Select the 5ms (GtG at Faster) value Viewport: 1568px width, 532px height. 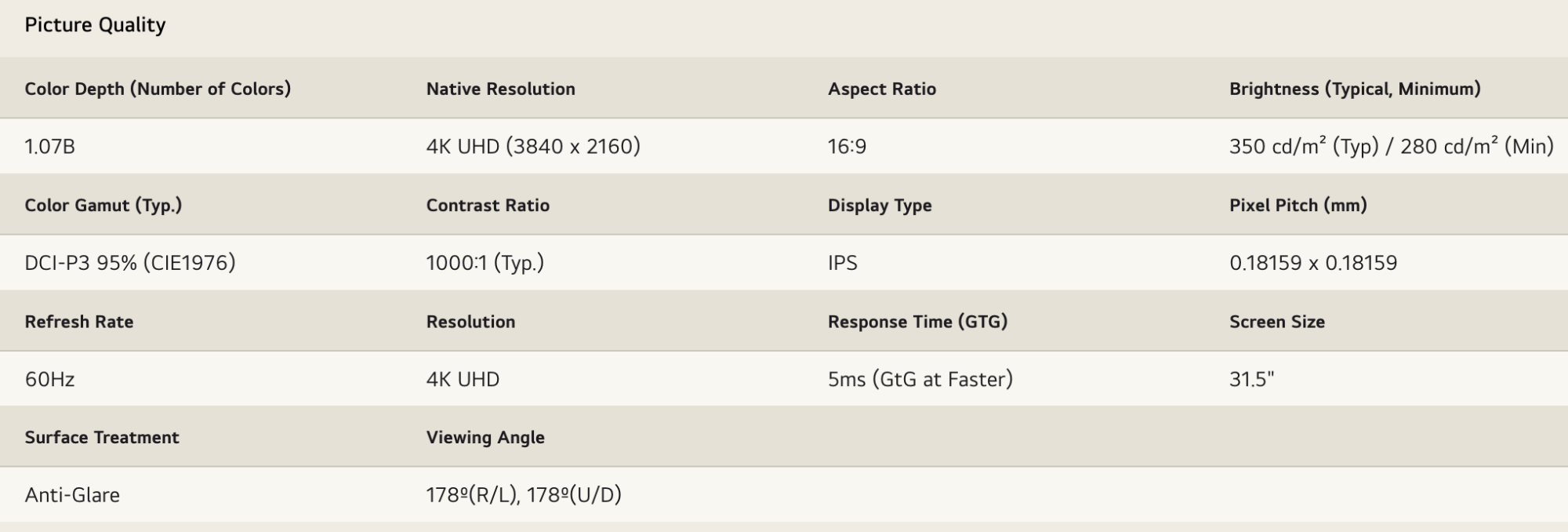[x=920, y=380]
